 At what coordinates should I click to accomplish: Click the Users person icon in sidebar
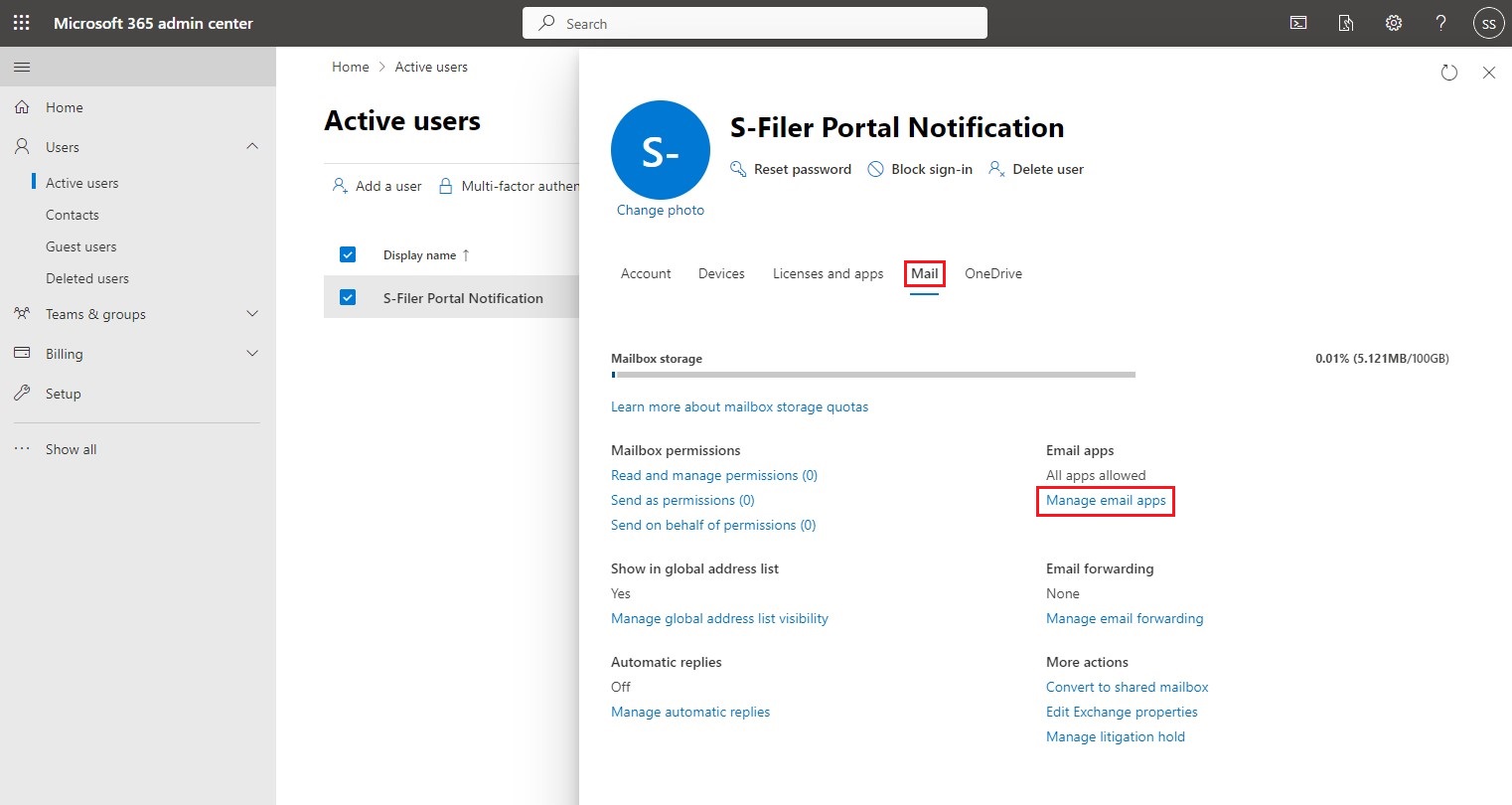[x=22, y=147]
